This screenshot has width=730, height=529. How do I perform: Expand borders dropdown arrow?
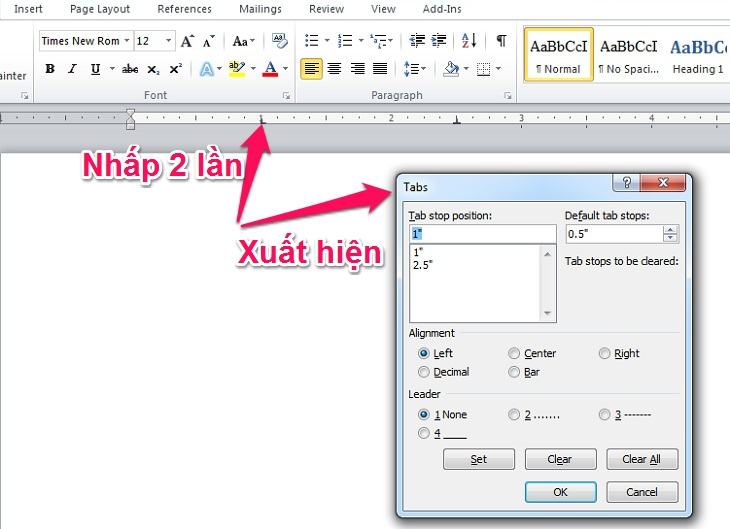[x=498, y=69]
